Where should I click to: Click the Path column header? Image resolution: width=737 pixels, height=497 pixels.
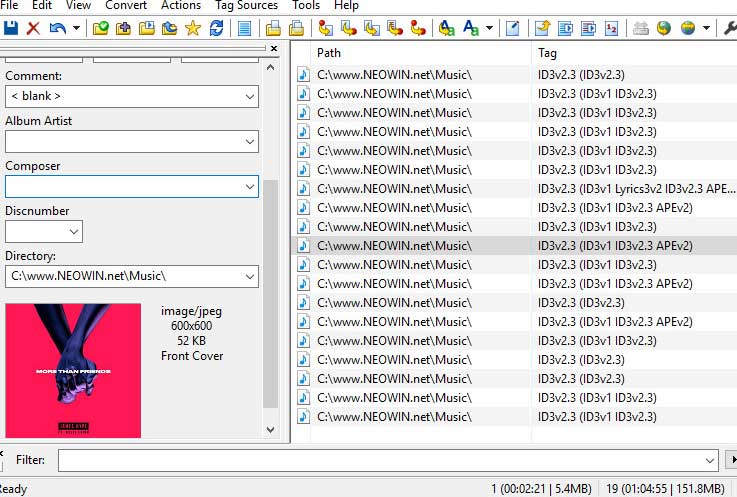(329, 52)
